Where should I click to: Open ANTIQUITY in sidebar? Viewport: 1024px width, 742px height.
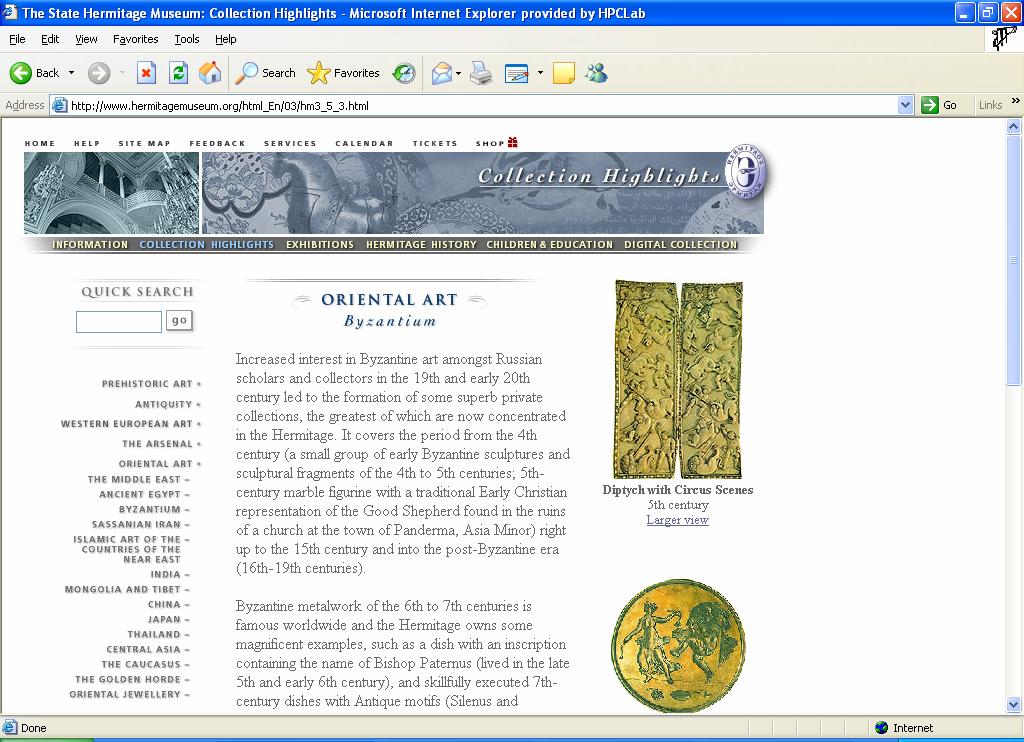163,404
